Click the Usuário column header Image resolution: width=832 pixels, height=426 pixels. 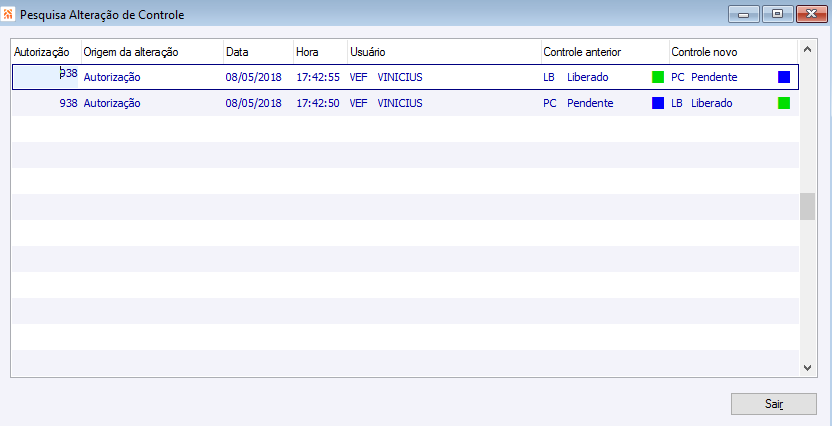point(445,52)
